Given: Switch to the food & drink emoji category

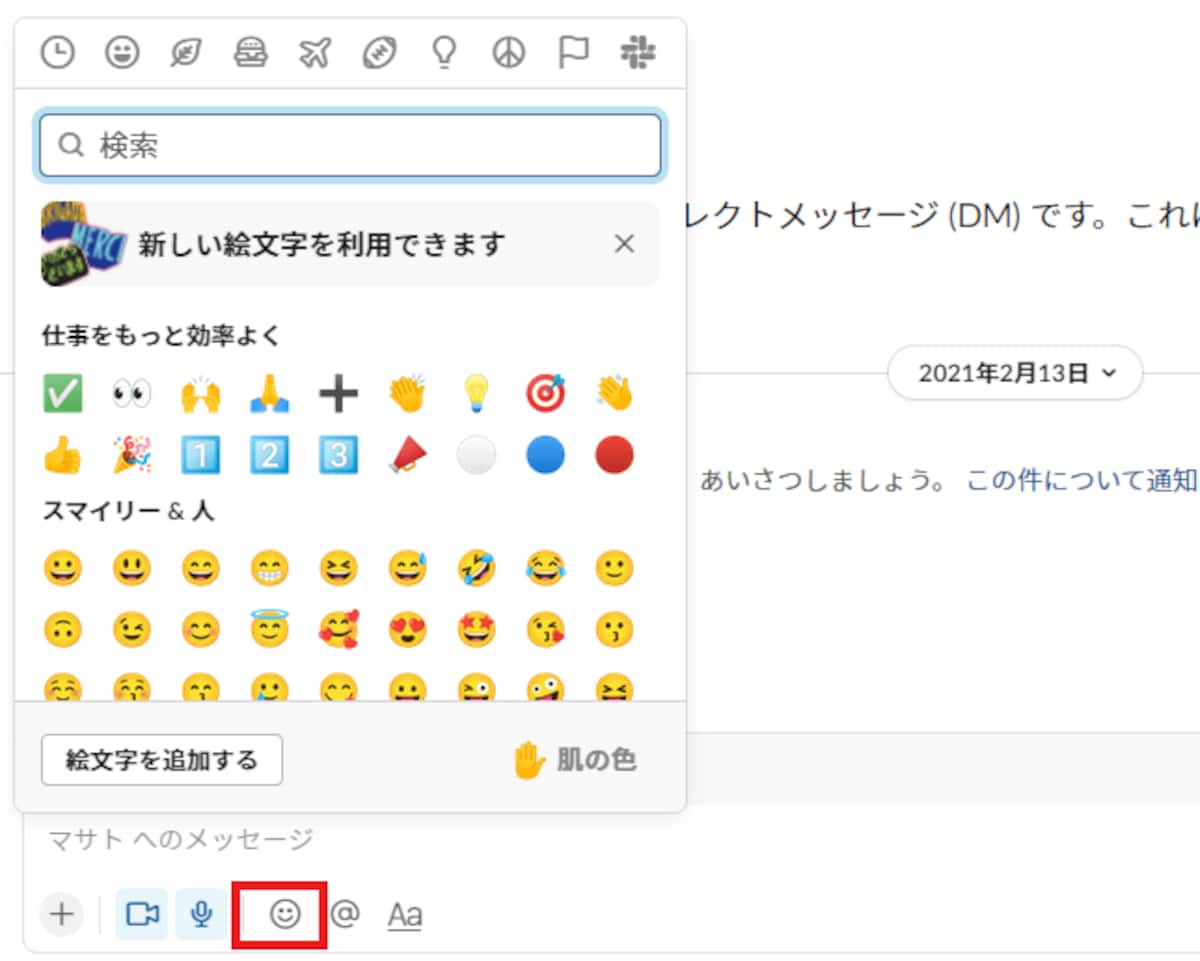Looking at the screenshot, I should click(251, 53).
